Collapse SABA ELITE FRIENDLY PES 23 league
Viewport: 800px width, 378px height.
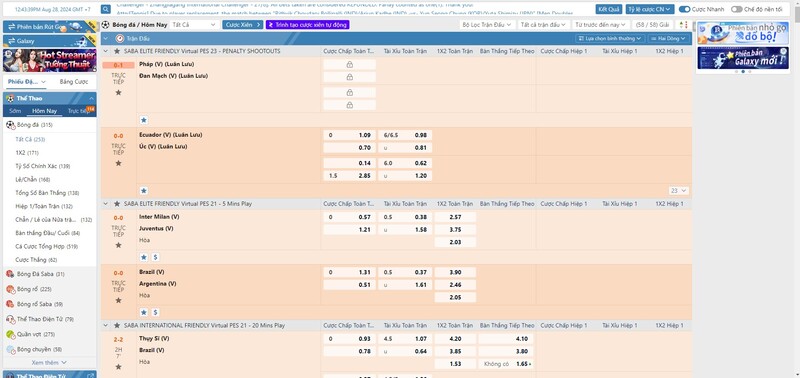[x=106, y=51]
